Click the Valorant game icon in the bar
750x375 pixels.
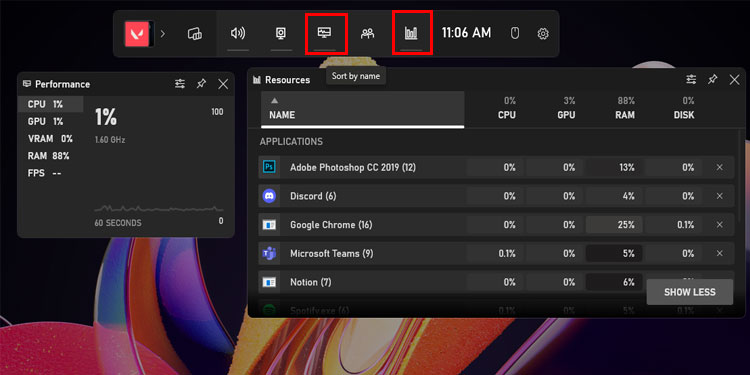[137, 33]
